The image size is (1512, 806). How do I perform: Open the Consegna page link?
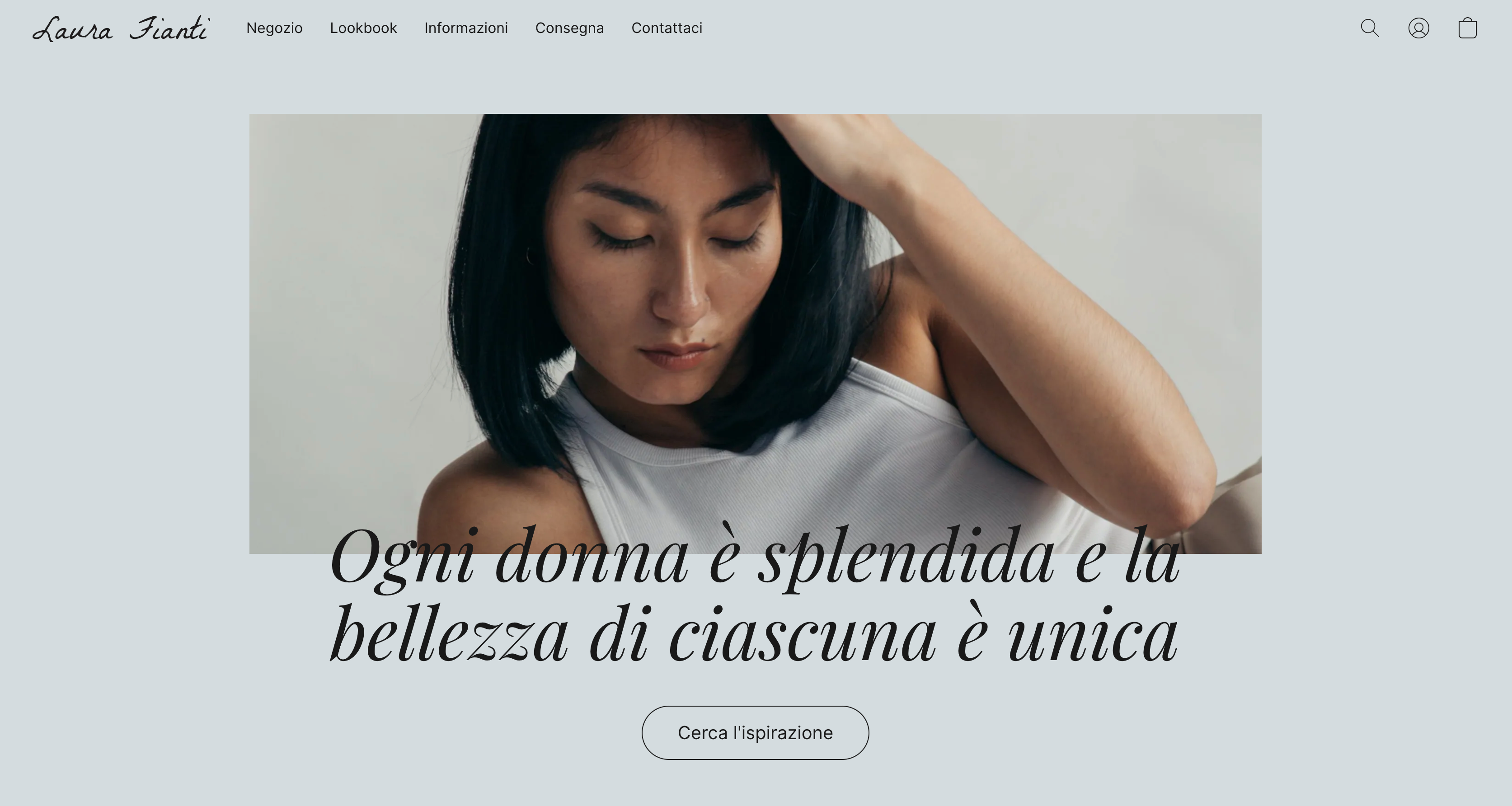(x=569, y=28)
